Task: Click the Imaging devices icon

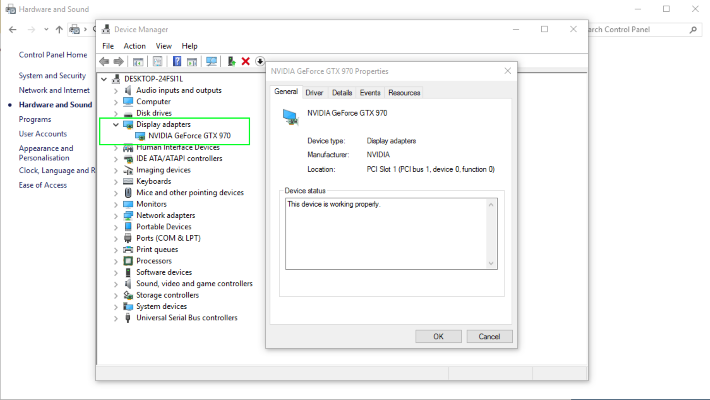Action: tap(128, 170)
